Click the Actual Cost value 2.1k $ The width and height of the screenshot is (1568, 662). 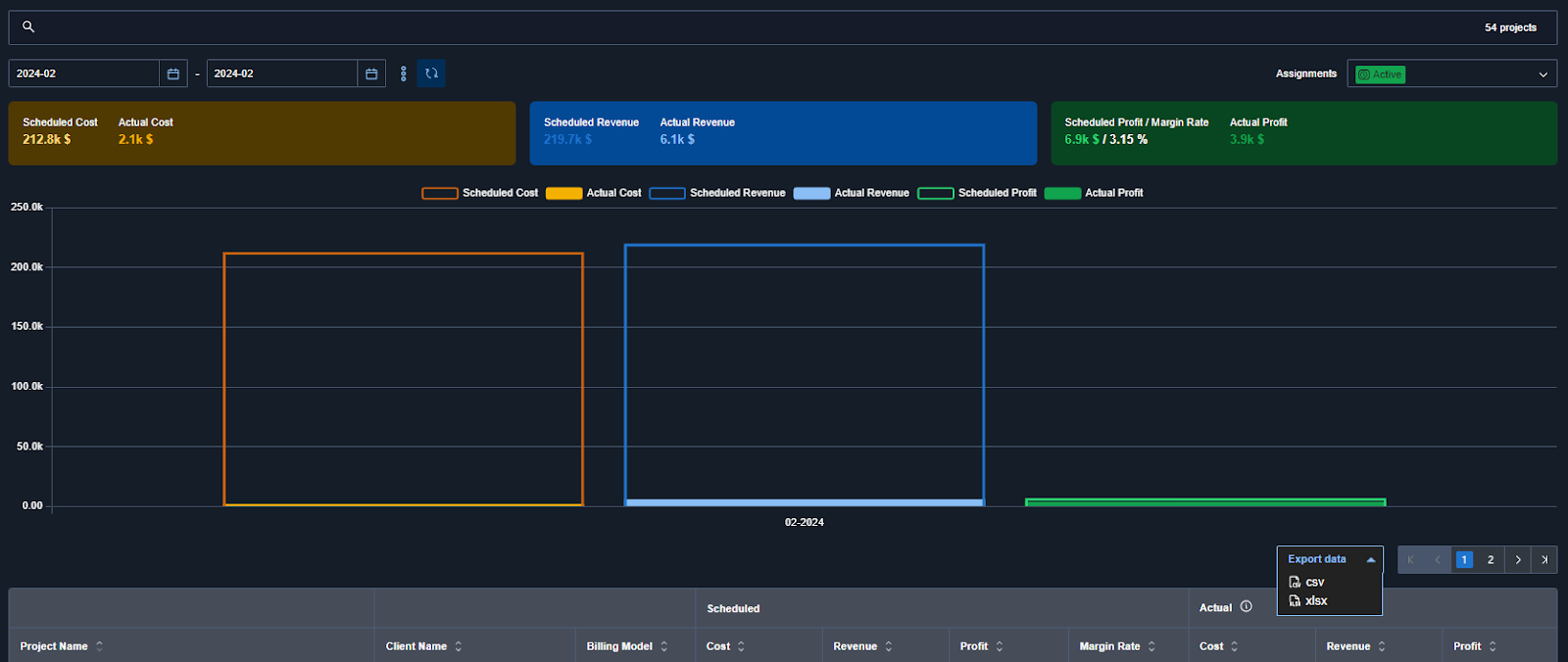(136, 139)
